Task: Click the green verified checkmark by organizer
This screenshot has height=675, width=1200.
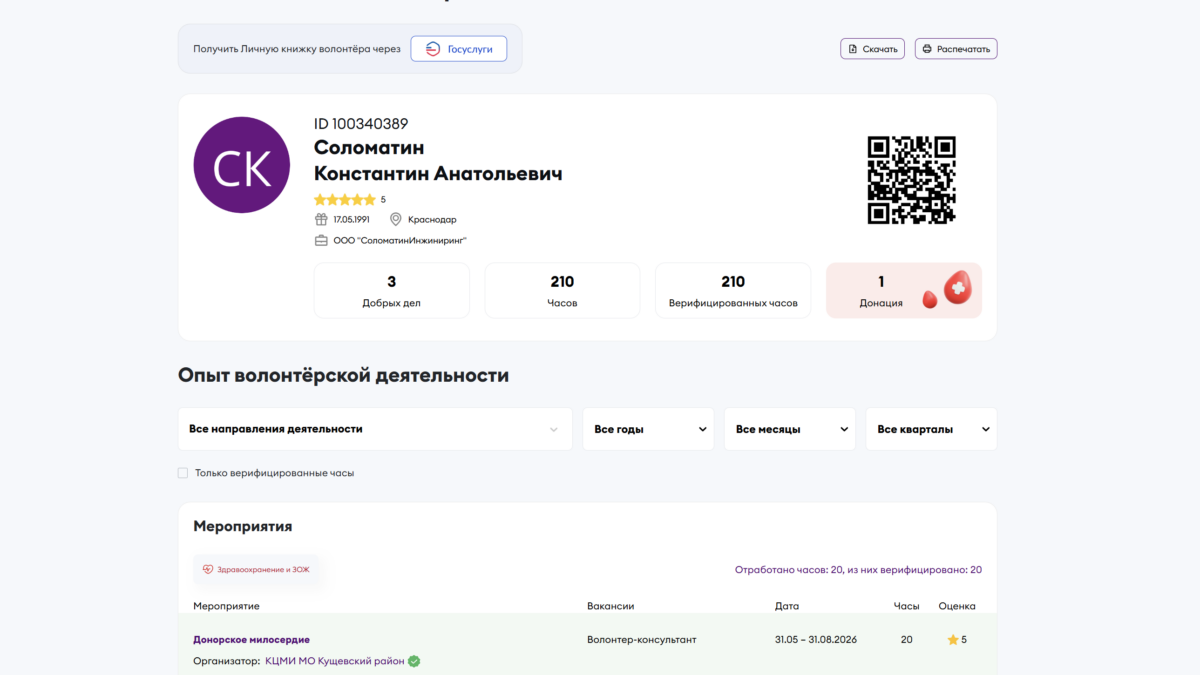Action: (414, 661)
